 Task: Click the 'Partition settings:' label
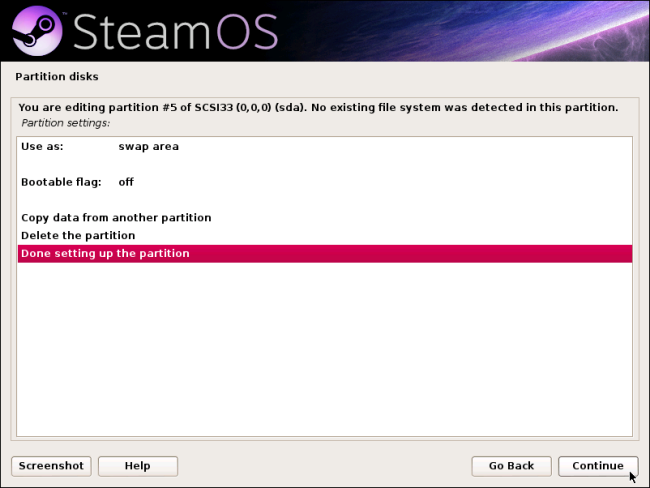[65, 123]
